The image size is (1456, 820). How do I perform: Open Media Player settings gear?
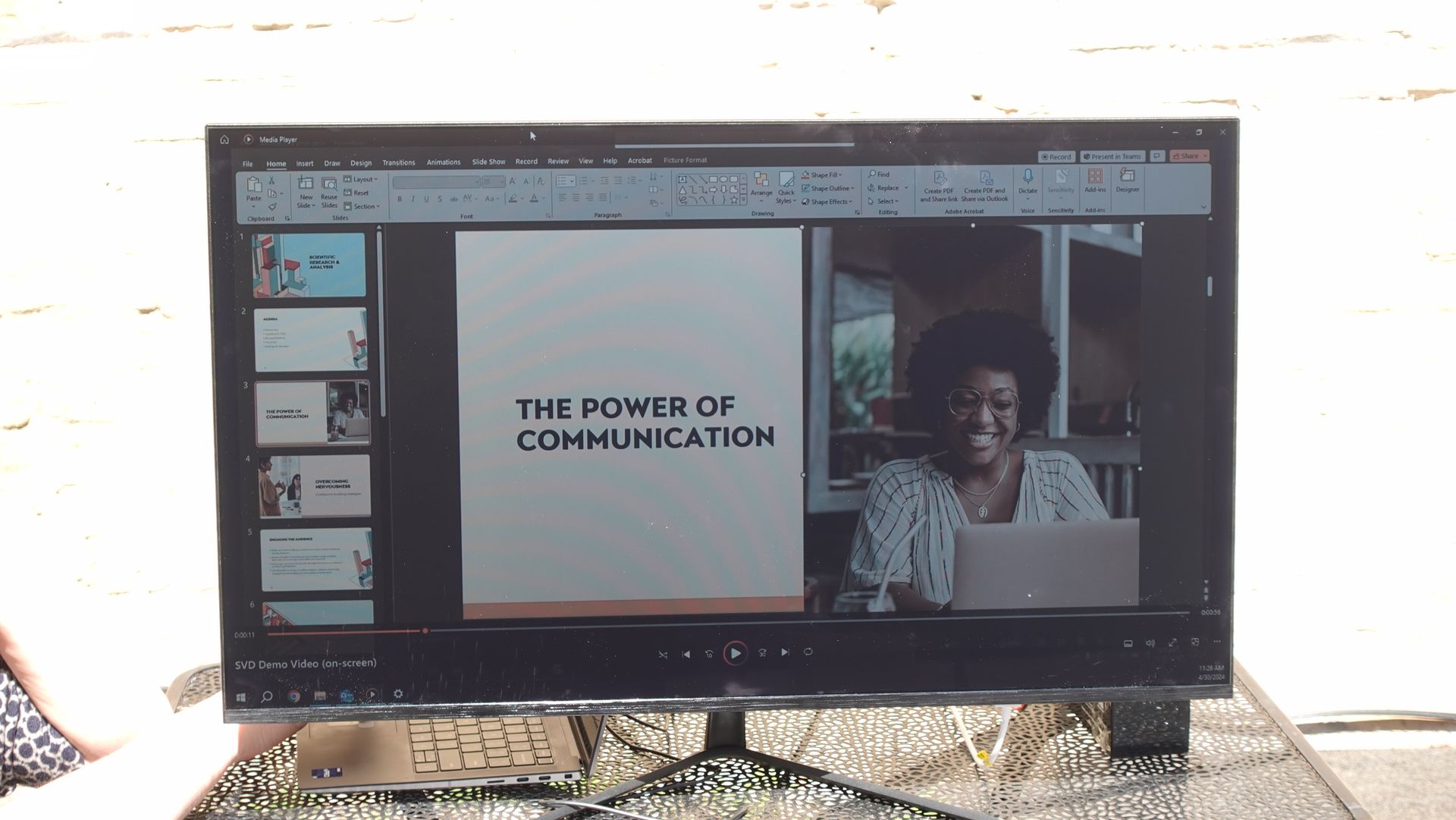click(x=397, y=693)
